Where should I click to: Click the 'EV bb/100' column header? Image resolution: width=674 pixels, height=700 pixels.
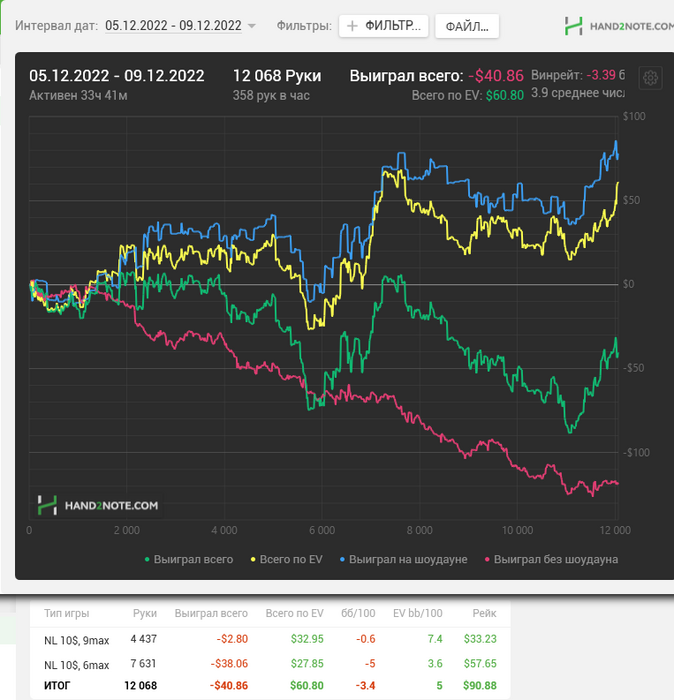click(418, 613)
